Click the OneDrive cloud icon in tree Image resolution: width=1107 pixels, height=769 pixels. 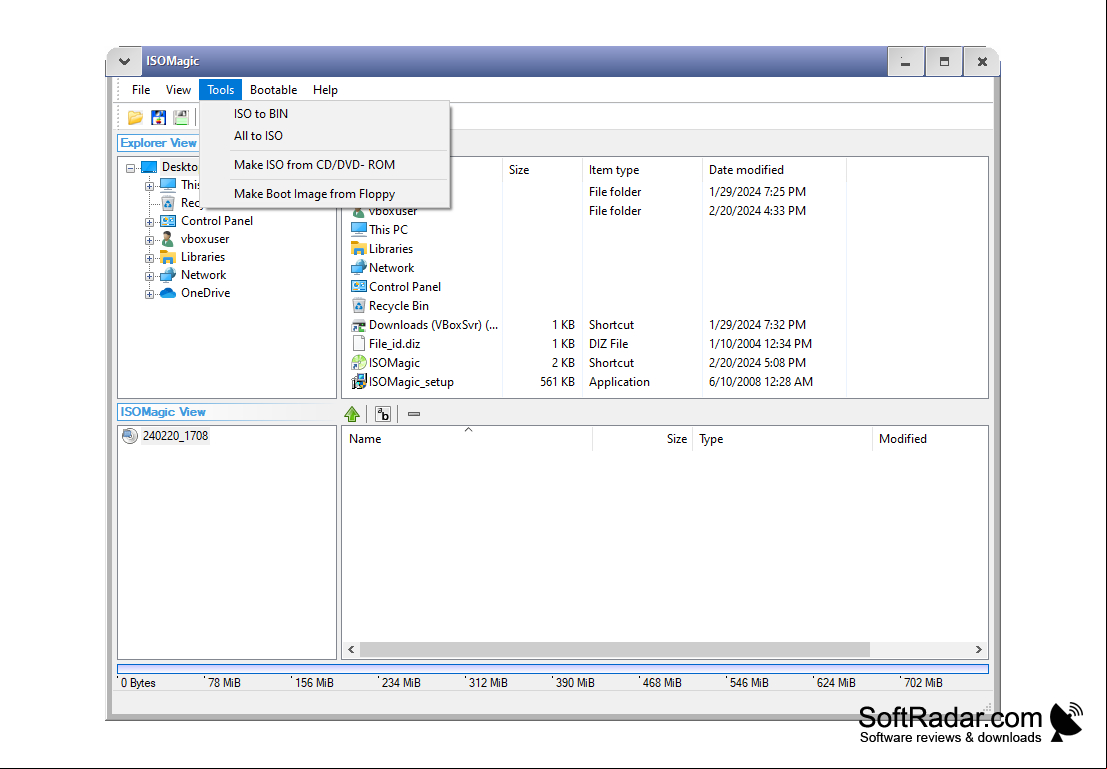tap(168, 293)
